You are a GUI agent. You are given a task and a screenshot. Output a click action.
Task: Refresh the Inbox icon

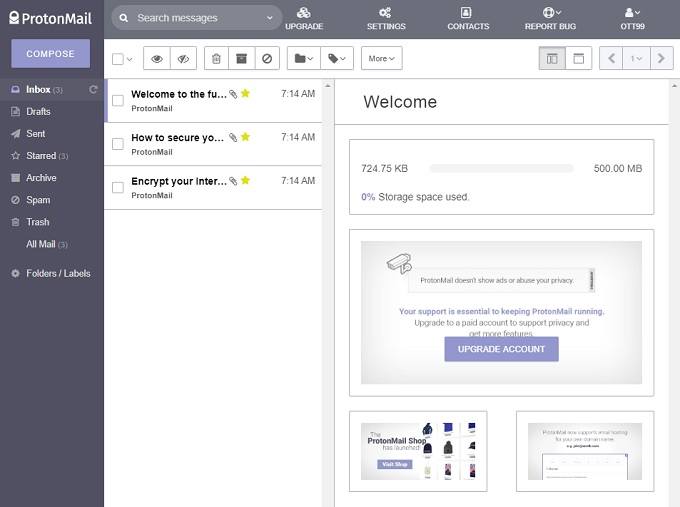pyautogui.click(x=93, y=89)
